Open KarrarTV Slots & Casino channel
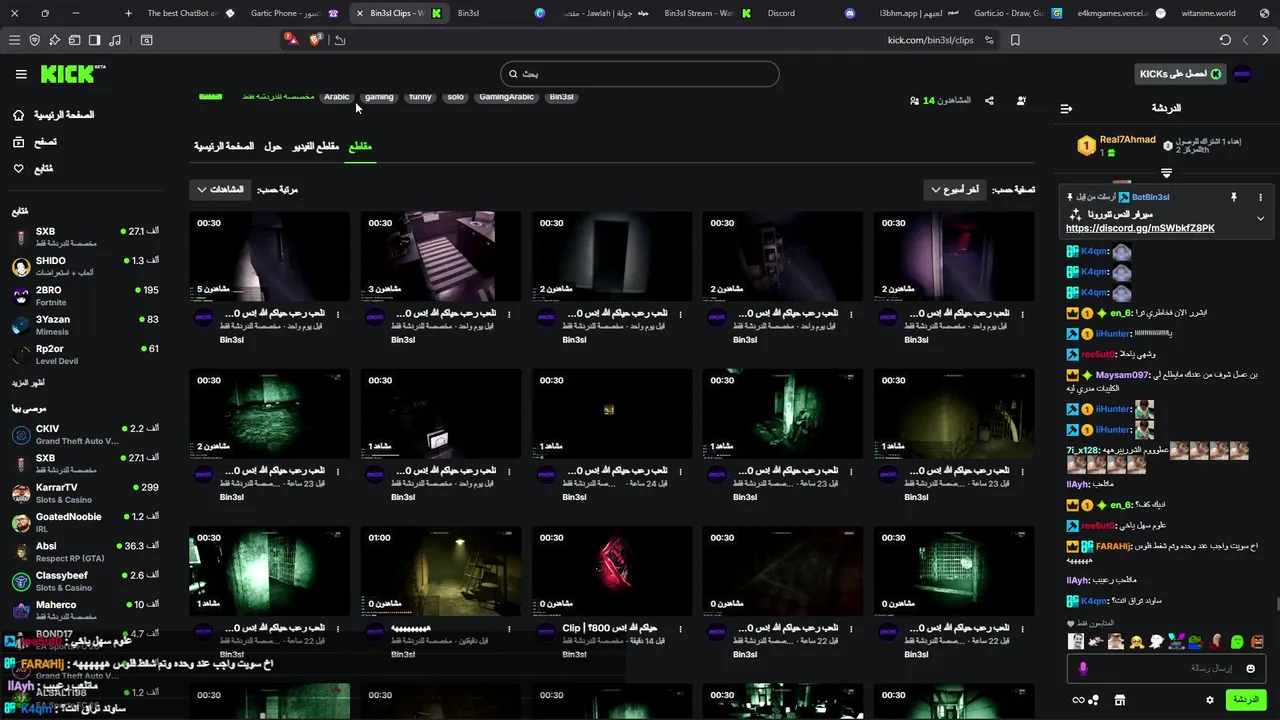Screen dimensions: 1280x720 pos(85,493)
